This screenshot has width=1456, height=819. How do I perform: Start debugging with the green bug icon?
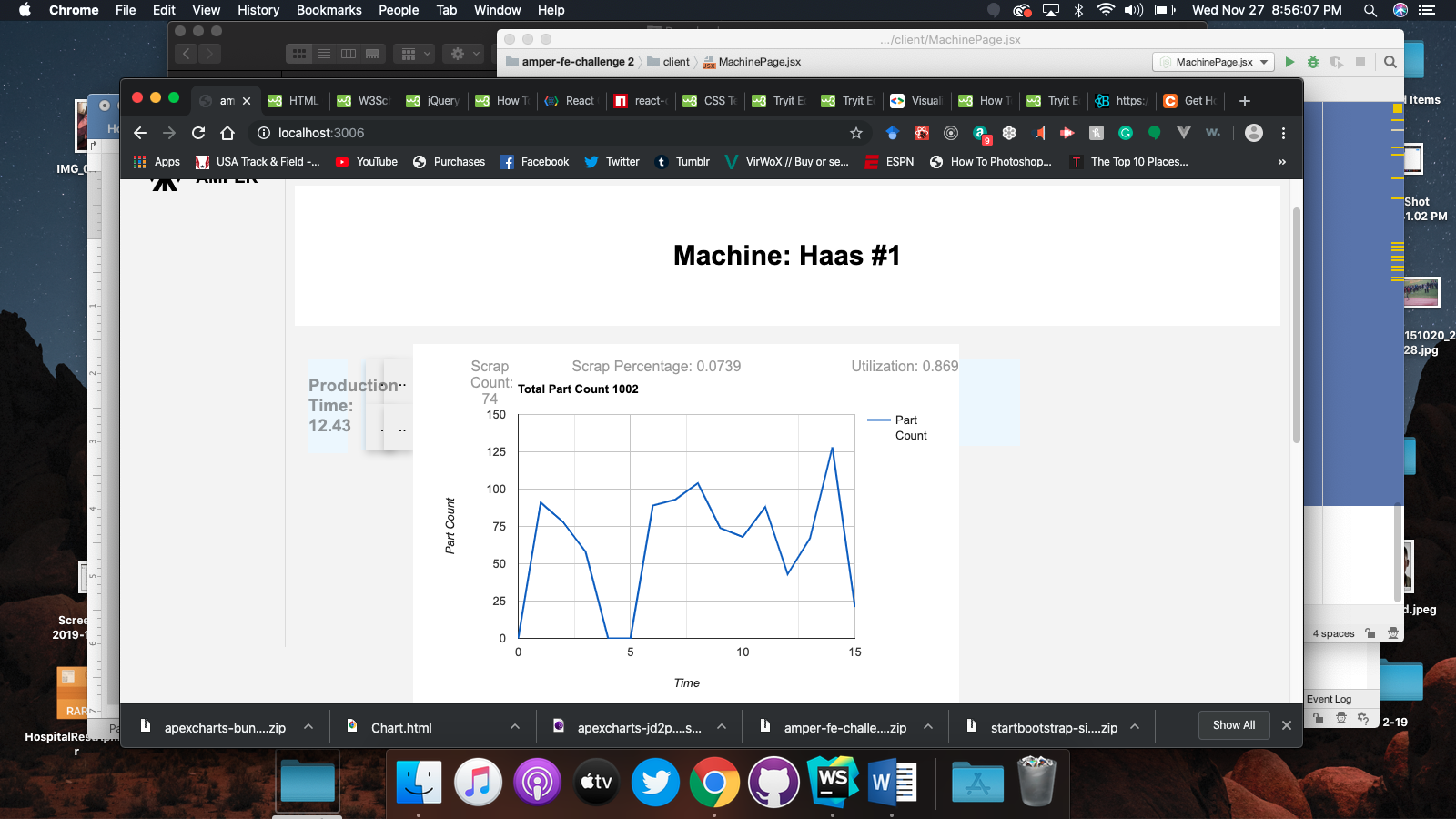1313,62
